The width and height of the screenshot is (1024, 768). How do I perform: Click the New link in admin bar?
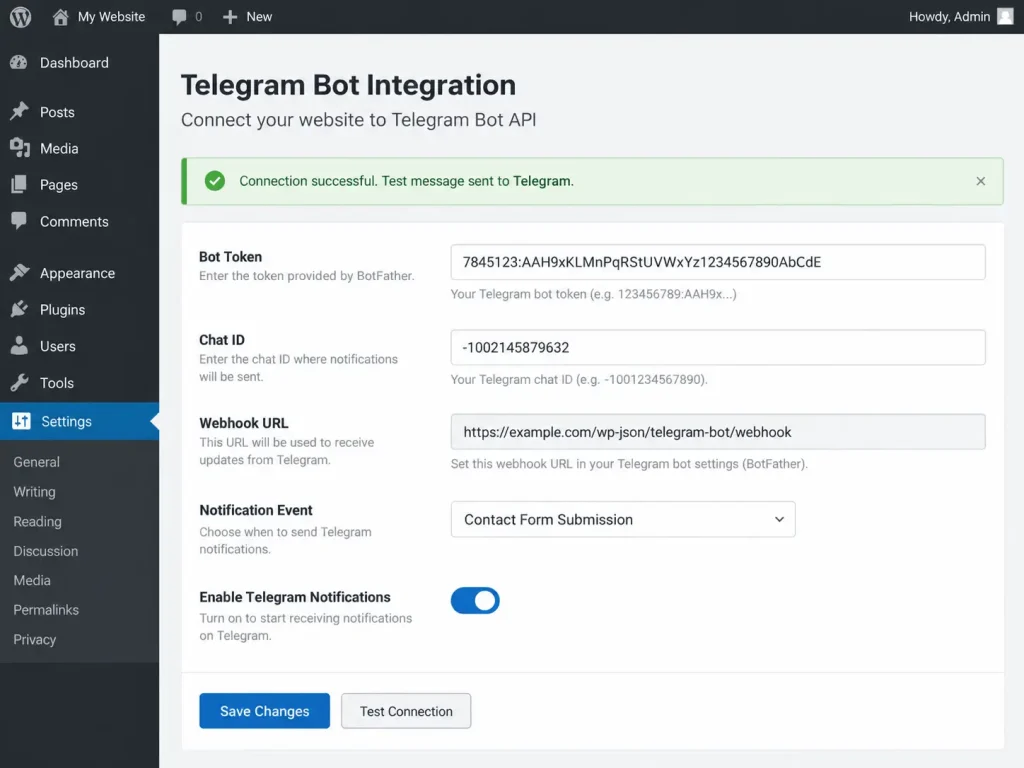[x=259, y=17]
